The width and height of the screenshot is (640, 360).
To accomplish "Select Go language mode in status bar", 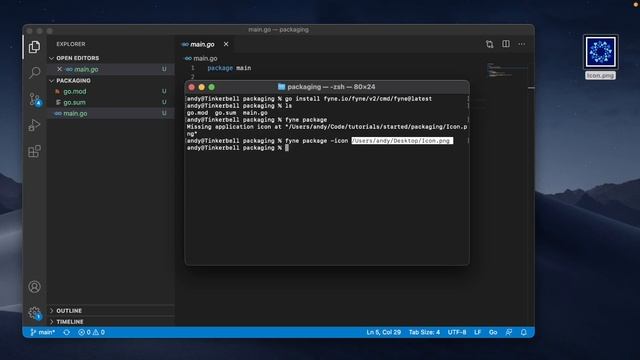I will pyautogui.click(x=493, y=332).
